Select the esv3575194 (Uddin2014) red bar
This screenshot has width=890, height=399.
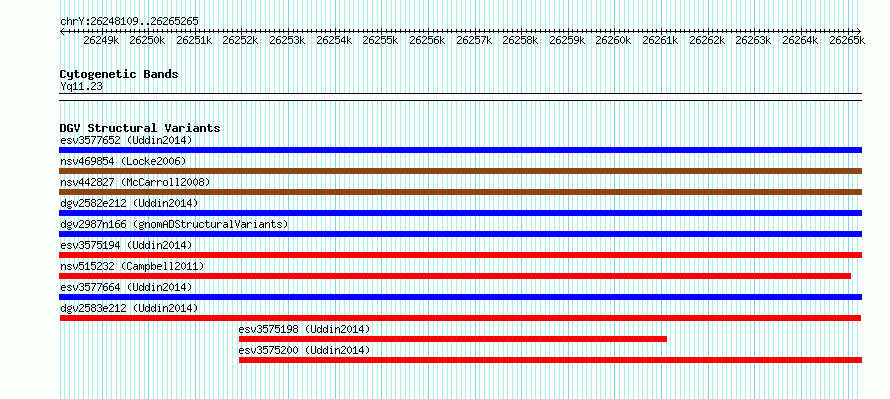pos(460,255)
